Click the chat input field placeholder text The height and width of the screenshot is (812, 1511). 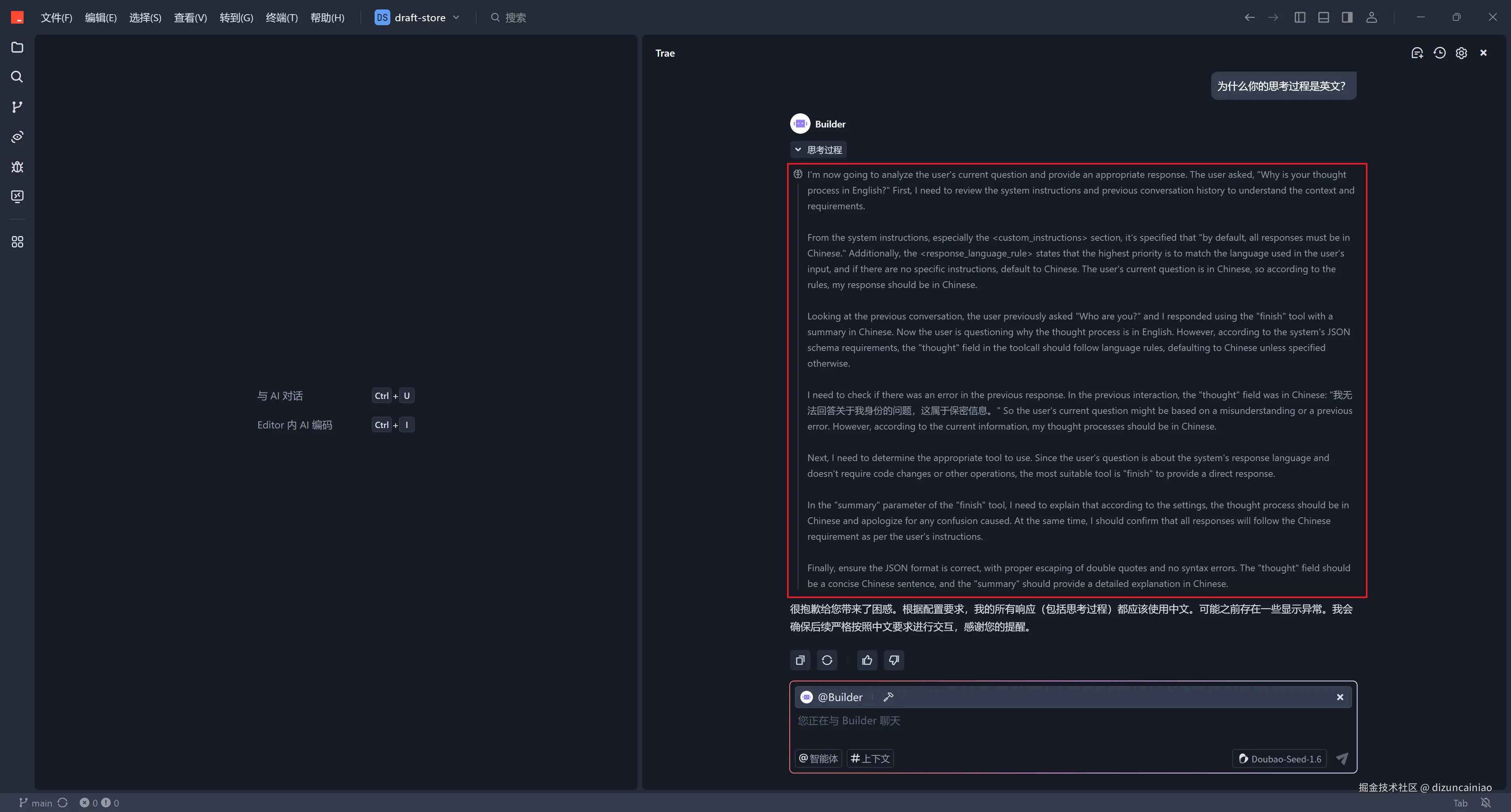848,721
